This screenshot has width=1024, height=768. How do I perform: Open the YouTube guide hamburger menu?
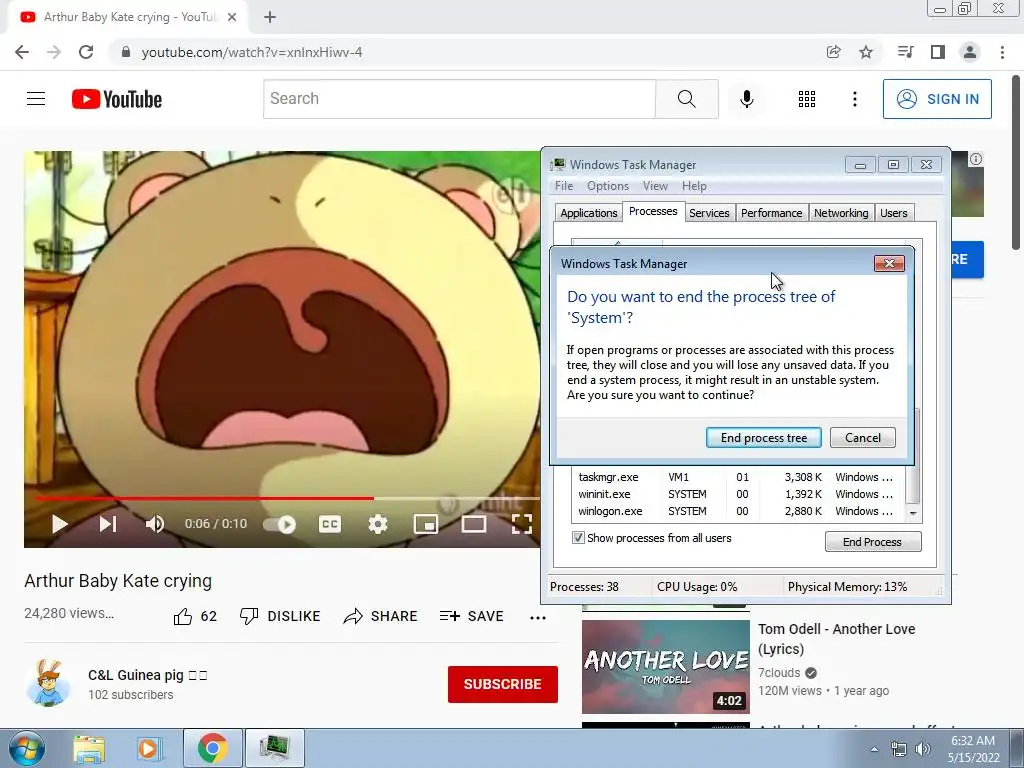click(x=36, y=99)
